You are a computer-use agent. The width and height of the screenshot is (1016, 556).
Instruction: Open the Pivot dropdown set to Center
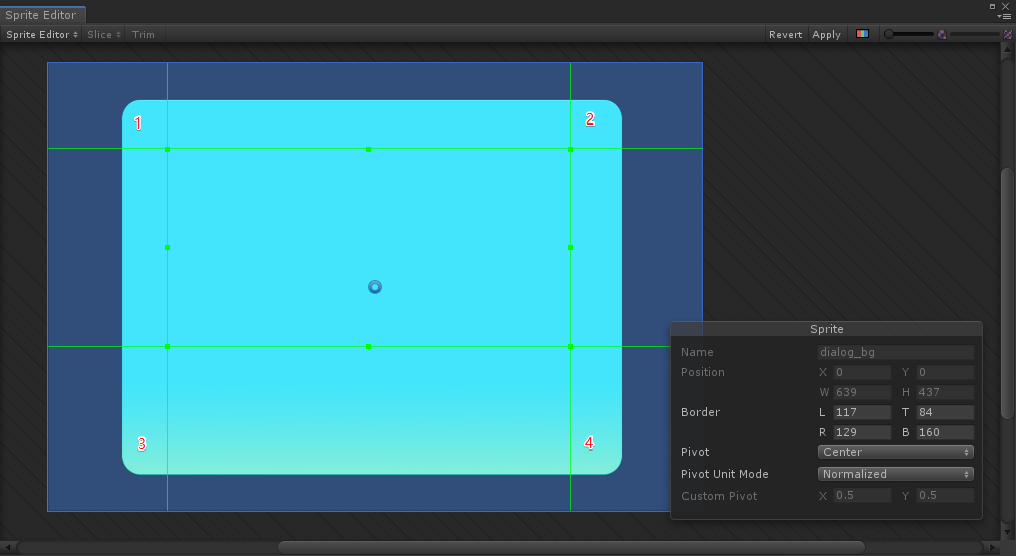[895, 452]
